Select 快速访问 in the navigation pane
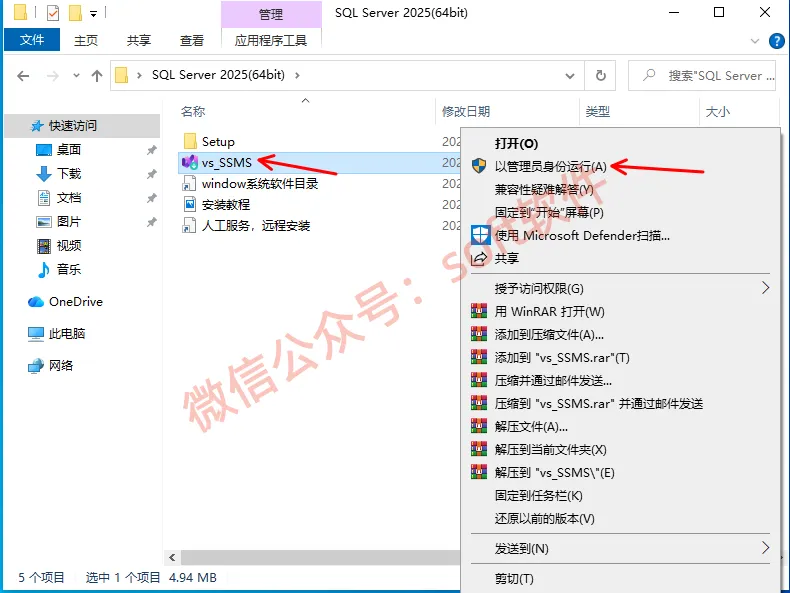This screenshot has width=790, height=593. click(82, 125)
